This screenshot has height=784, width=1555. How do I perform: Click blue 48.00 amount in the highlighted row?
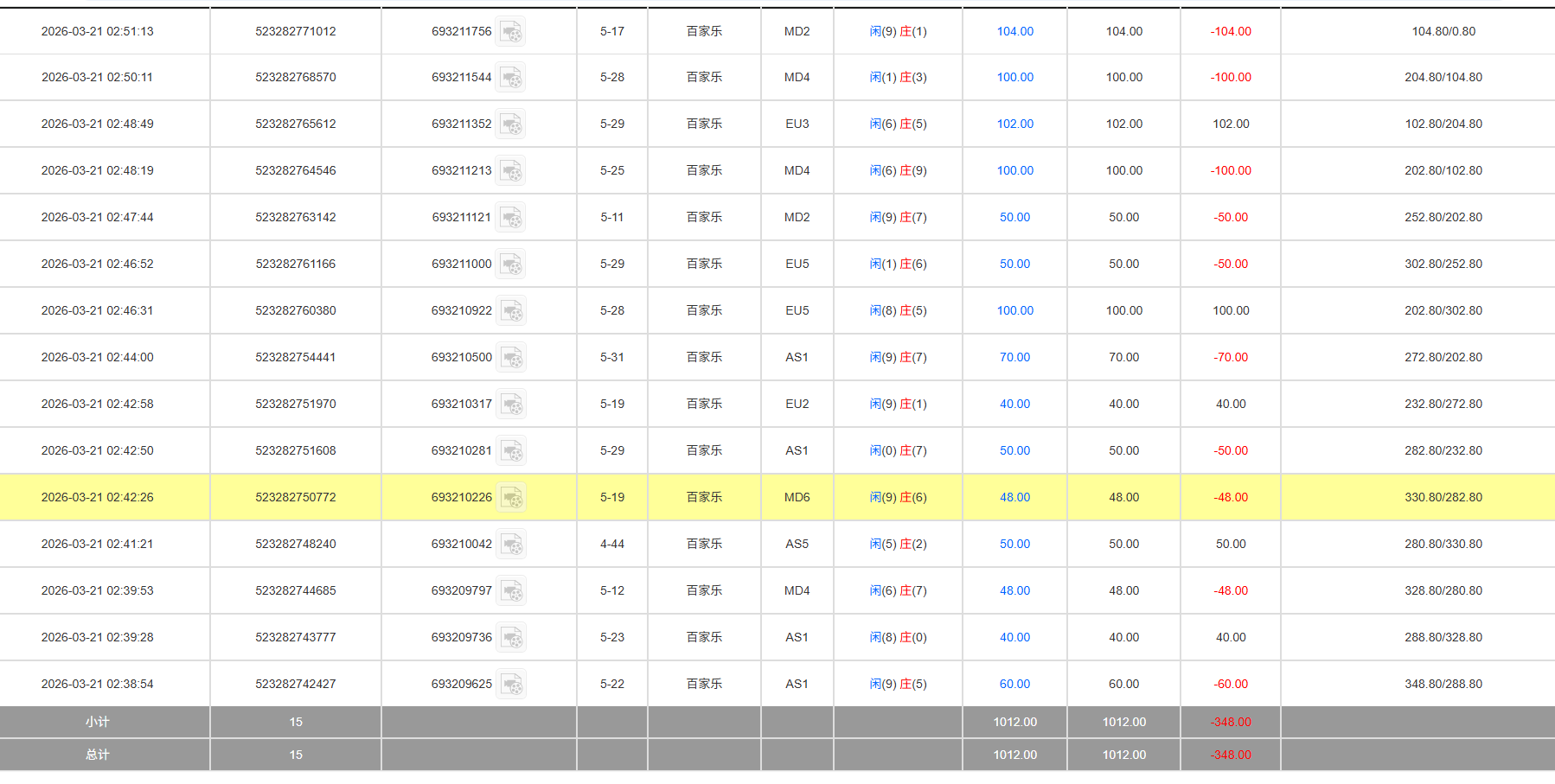pos(1014,497)
